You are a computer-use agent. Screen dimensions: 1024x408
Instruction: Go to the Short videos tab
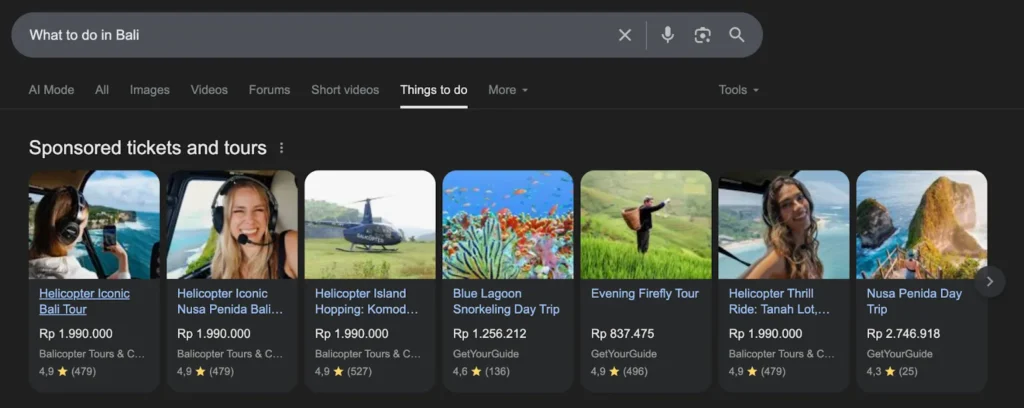345,90
